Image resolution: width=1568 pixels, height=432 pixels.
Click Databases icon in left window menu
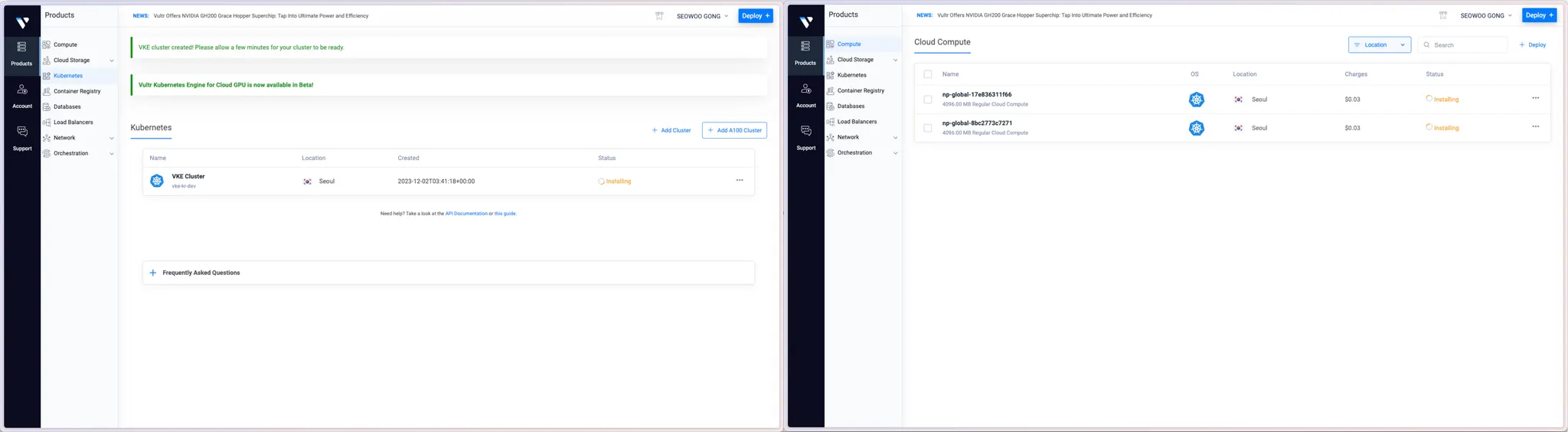(47, 106)
